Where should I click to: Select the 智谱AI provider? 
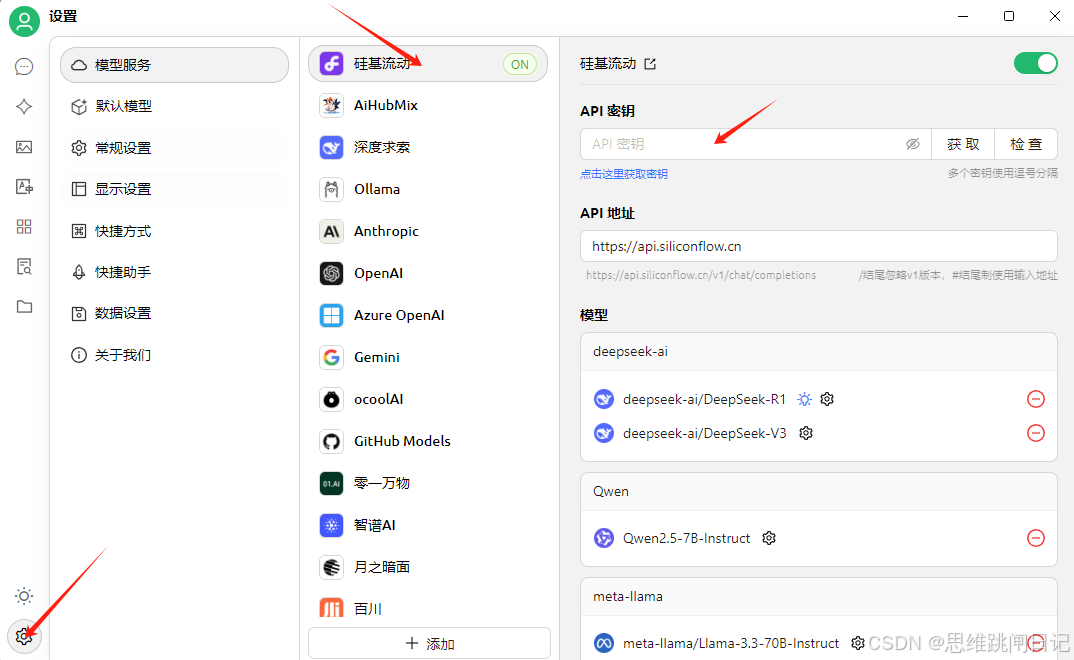click(x=428, y=525)
